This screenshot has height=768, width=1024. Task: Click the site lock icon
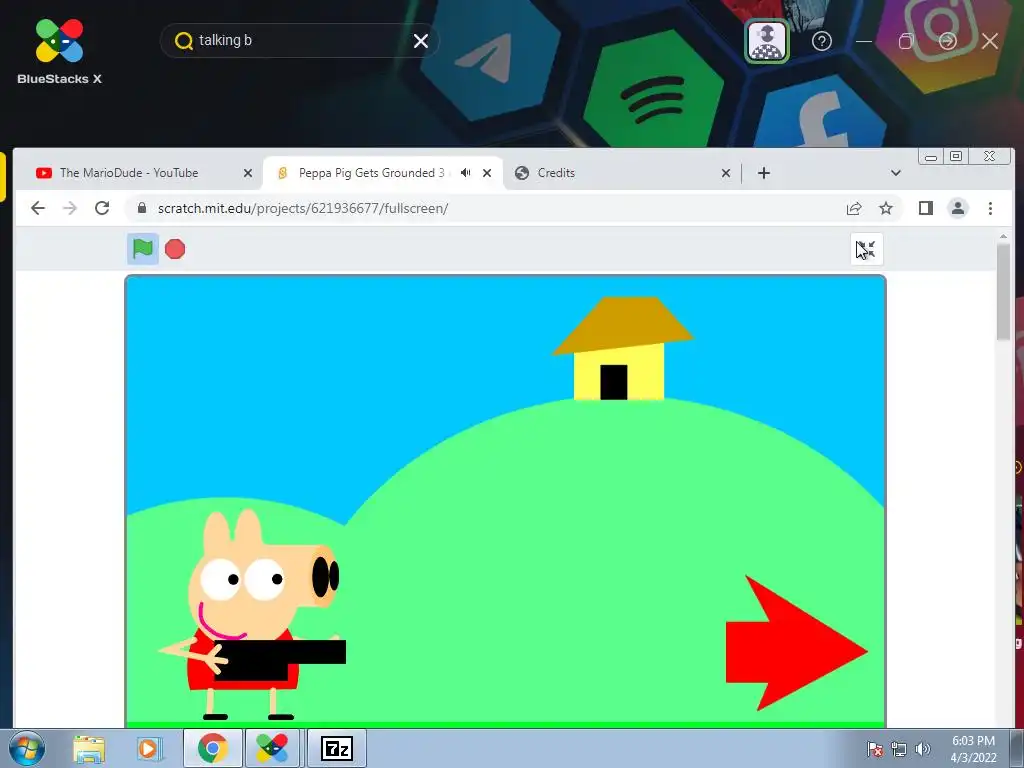[142, 208]
